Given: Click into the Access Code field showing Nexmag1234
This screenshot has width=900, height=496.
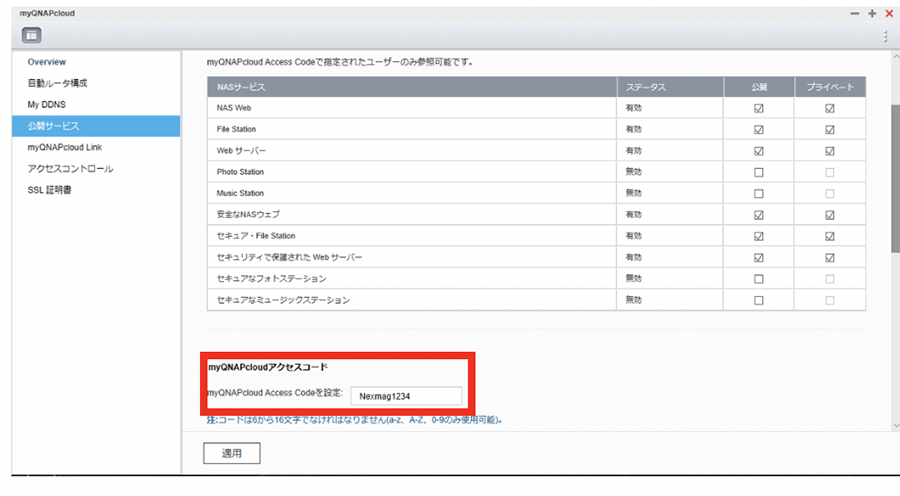Looking at the screenshot, I should pyautogui.click(x=406, y=396).
